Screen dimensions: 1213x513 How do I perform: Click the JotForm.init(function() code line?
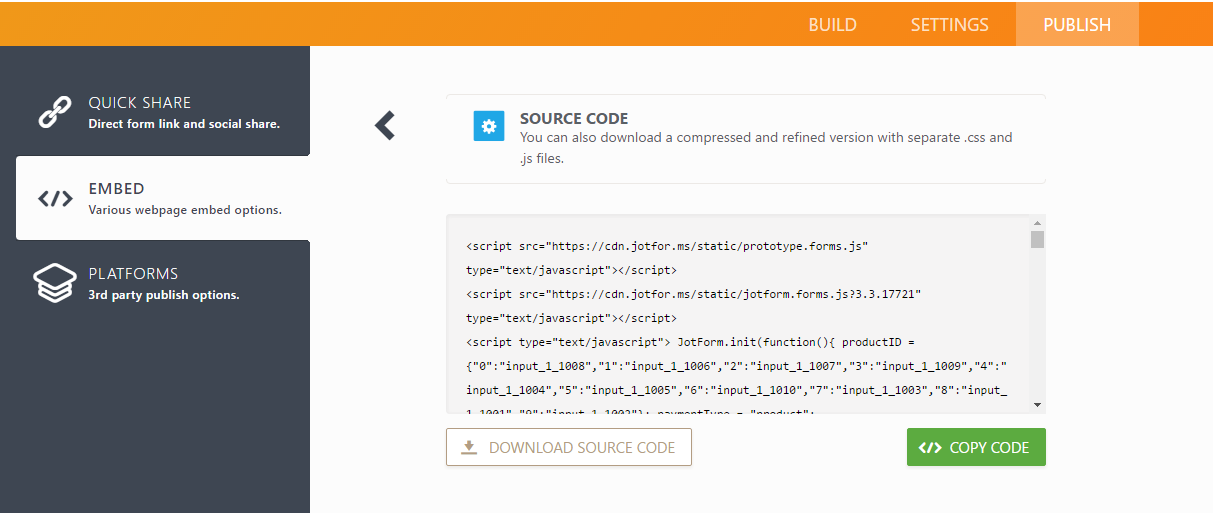point(690,342)
